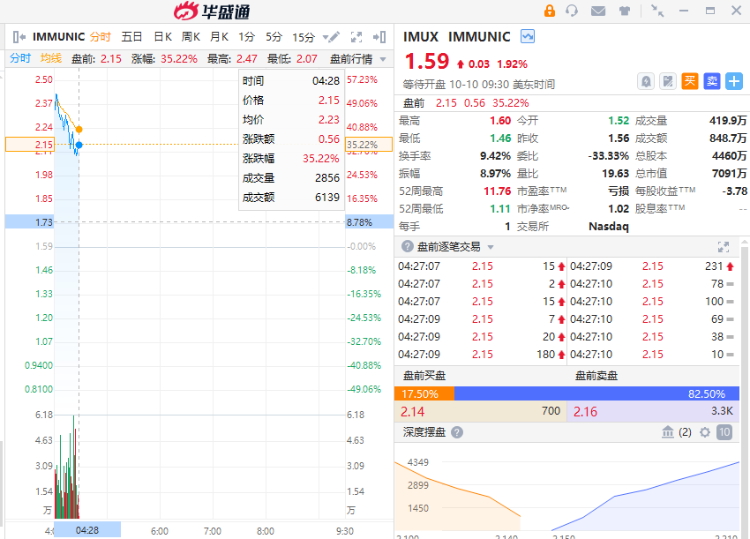Viewport: 750px width, 539px height.
Task: Click the orange lock icon in title bar
Action: pyautogui.click(x=549, y=11)
